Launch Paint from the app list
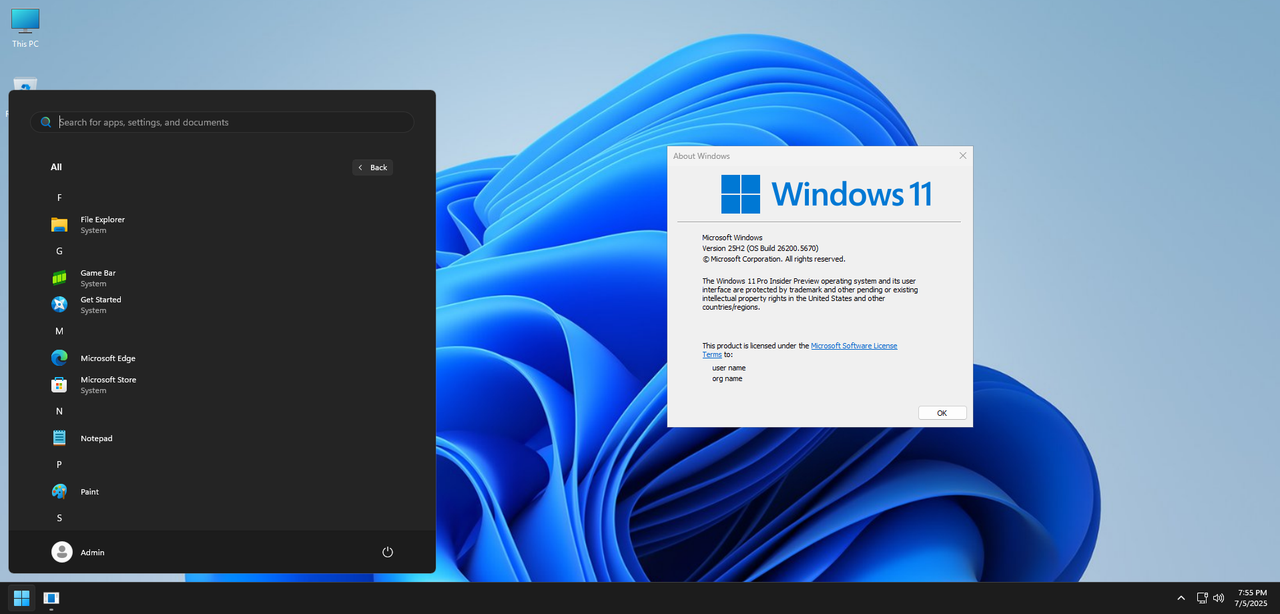 (x=222, y=492)
